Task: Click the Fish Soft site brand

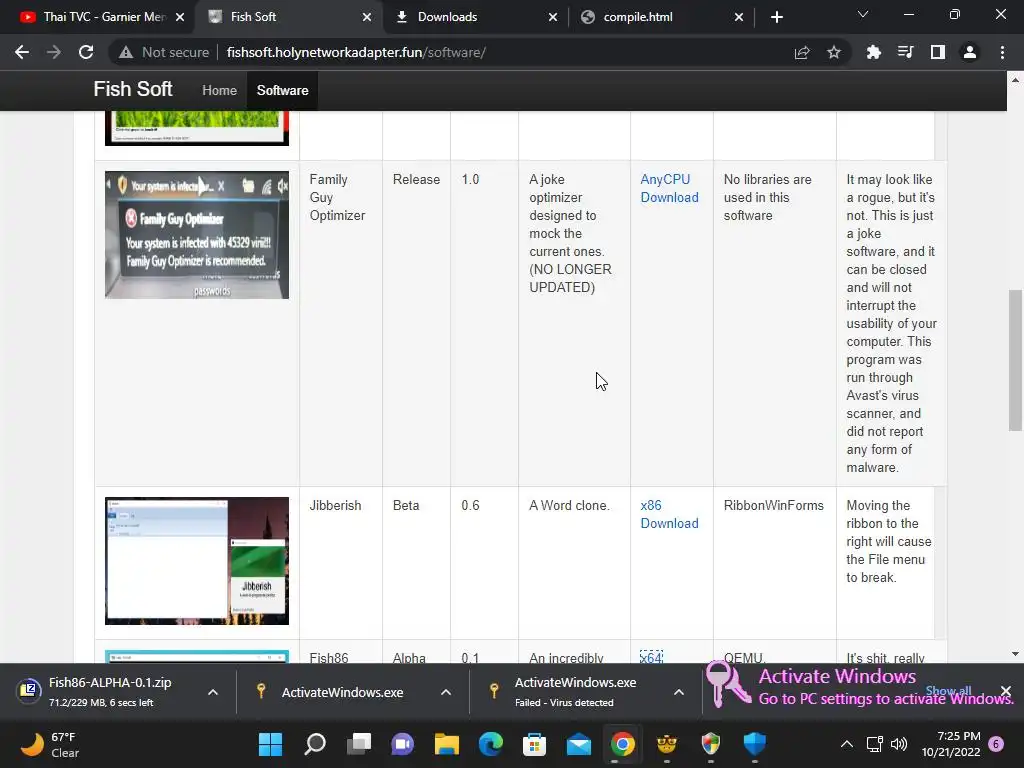Action: tap(133, 89)
